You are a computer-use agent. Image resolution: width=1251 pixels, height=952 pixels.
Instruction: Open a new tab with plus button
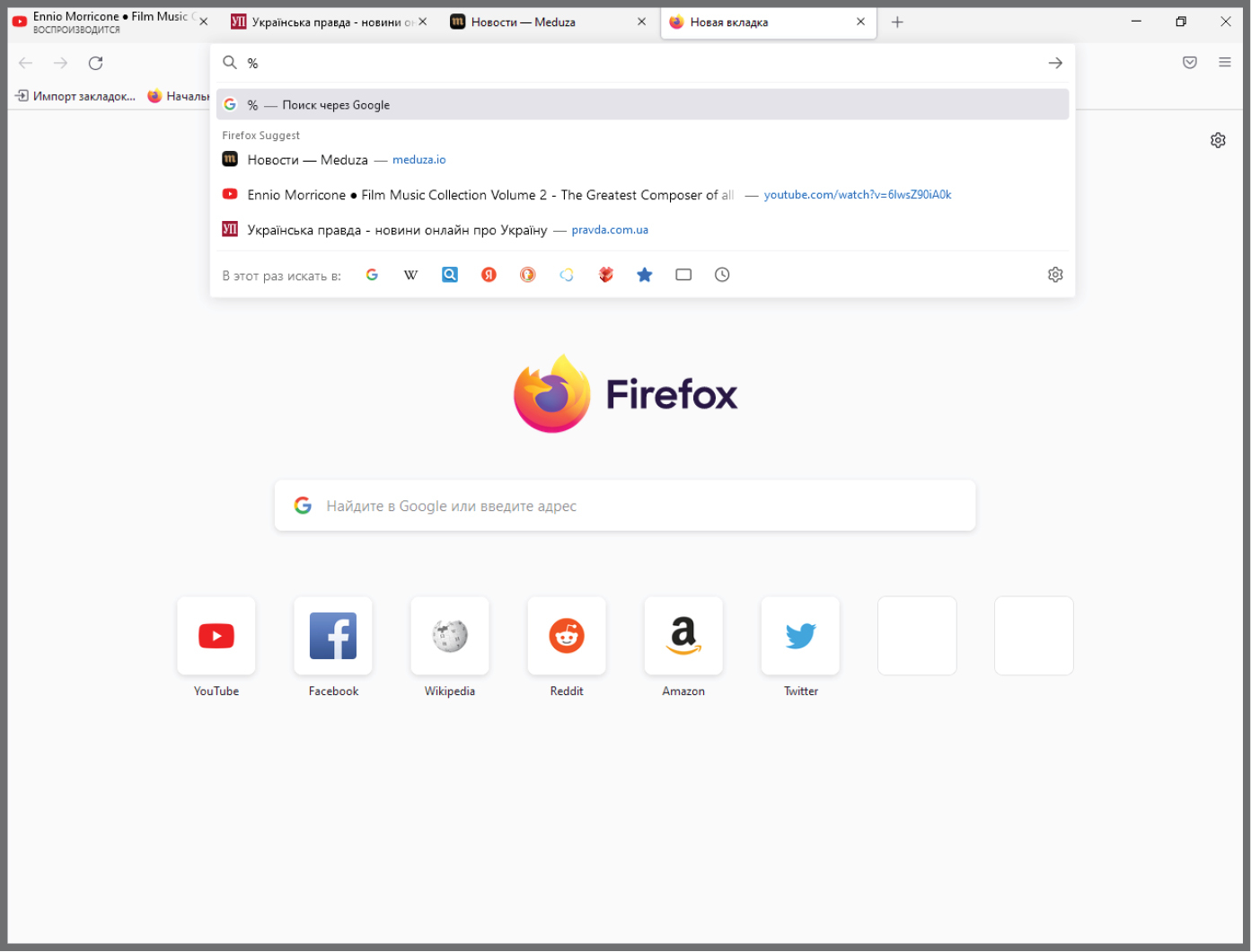point(897,22)
